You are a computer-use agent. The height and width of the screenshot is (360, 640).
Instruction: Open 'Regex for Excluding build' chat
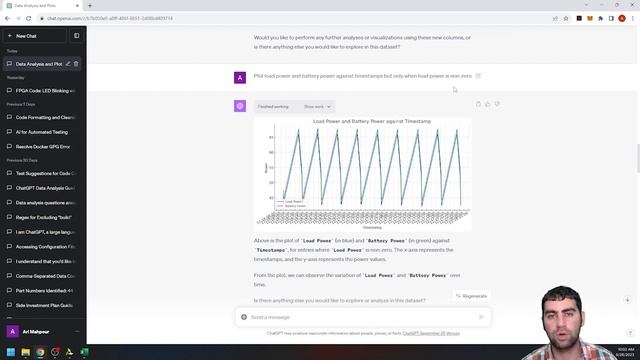(x=42, y=218)
